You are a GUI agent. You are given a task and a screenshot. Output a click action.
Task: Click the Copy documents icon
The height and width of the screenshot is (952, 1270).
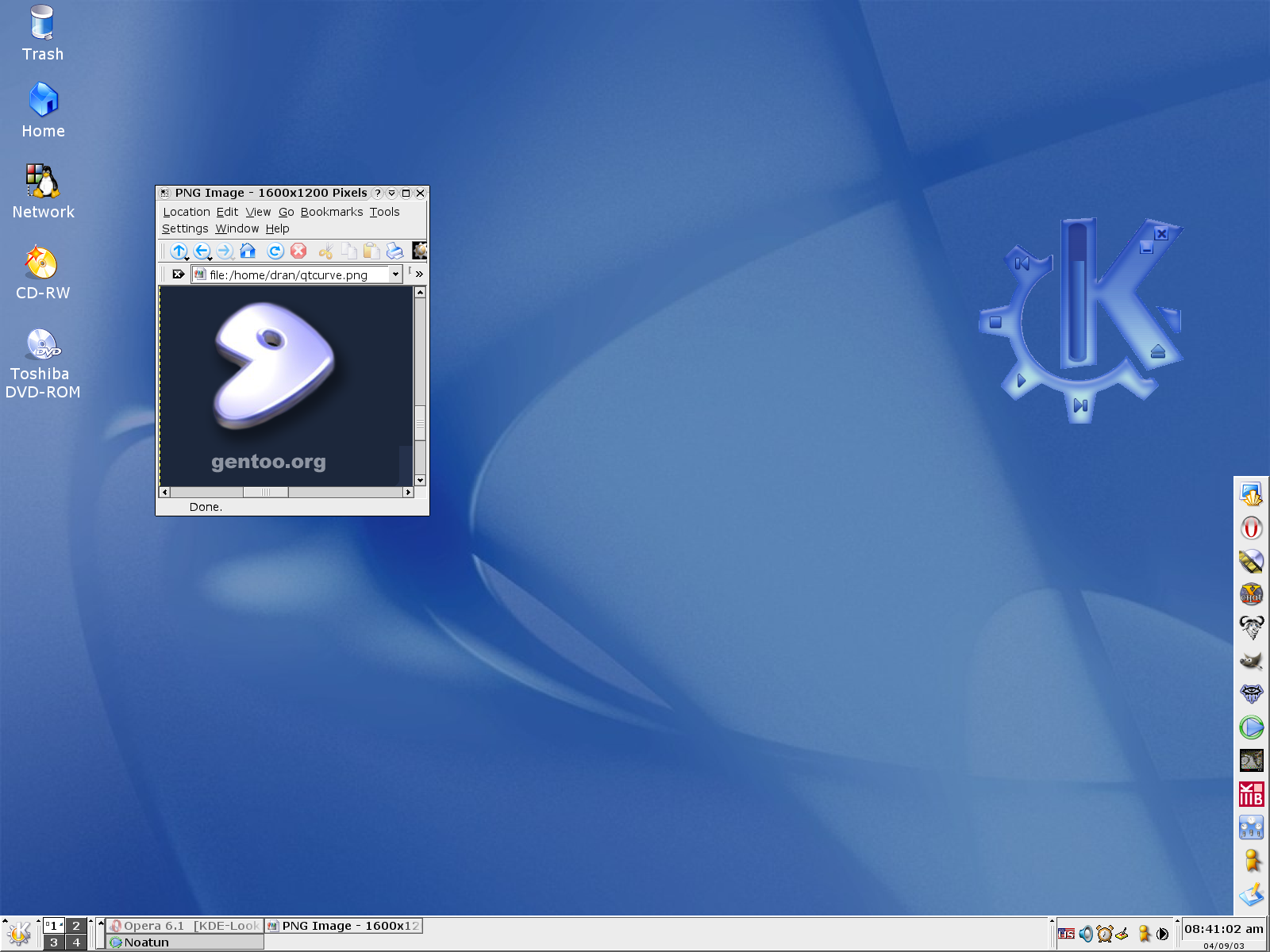pyautogui.click(x=348, y=251)
